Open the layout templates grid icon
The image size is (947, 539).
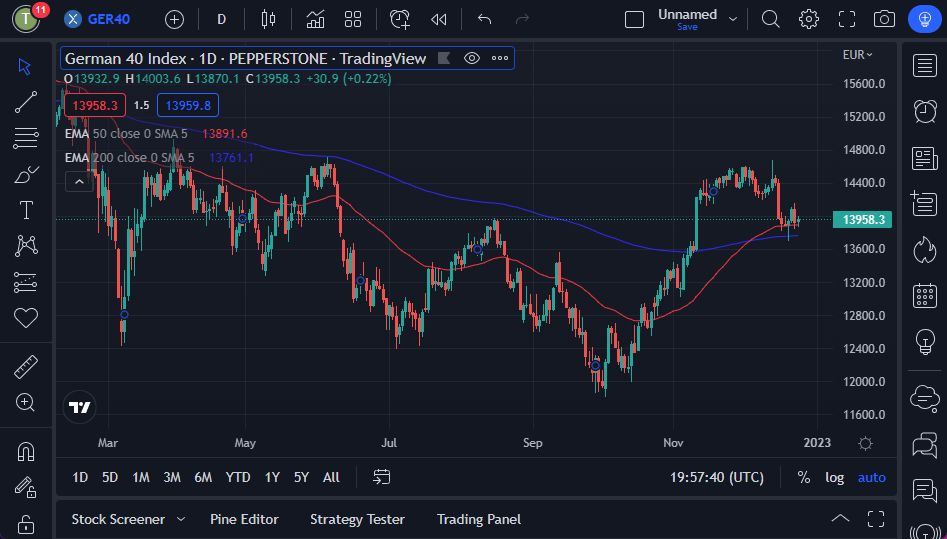point(353,19)
